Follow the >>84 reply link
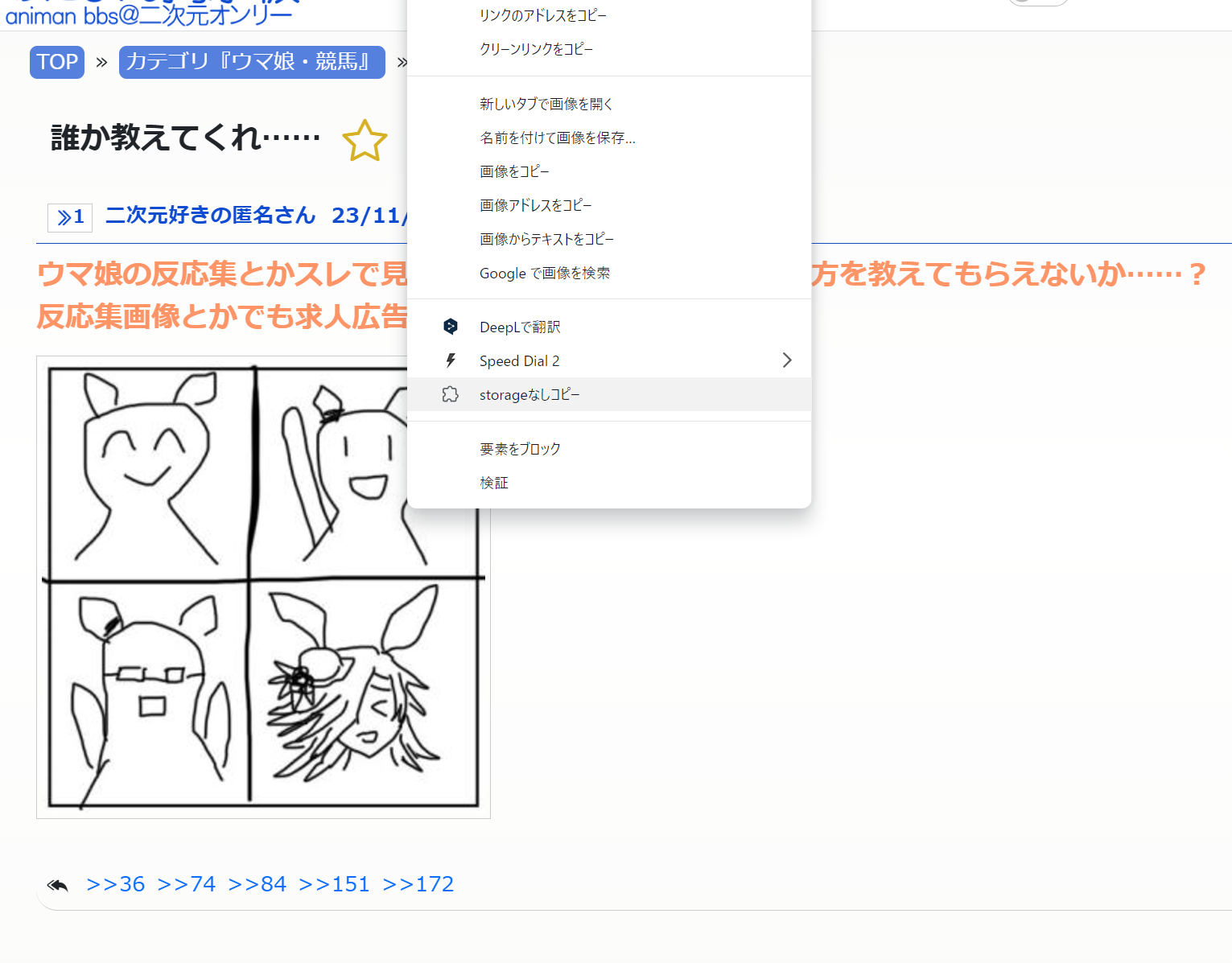 tap(257, 884)
